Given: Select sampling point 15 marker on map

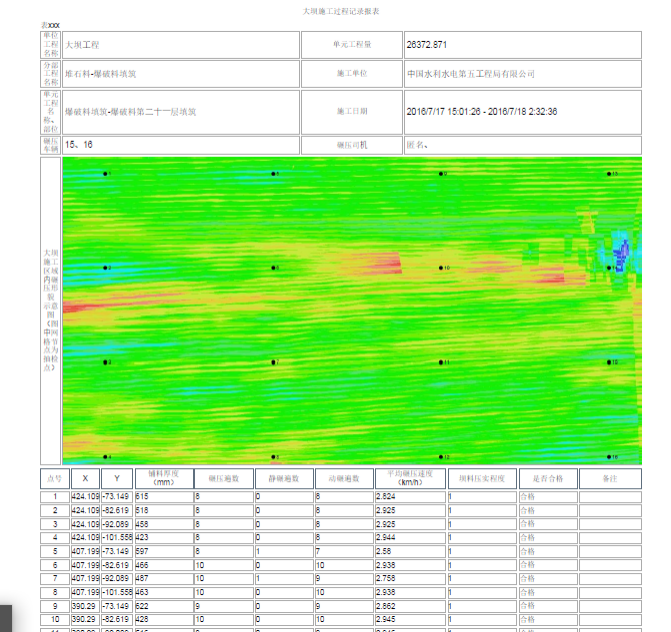Looking at the screenshot, I should click(x=609, y=362).
